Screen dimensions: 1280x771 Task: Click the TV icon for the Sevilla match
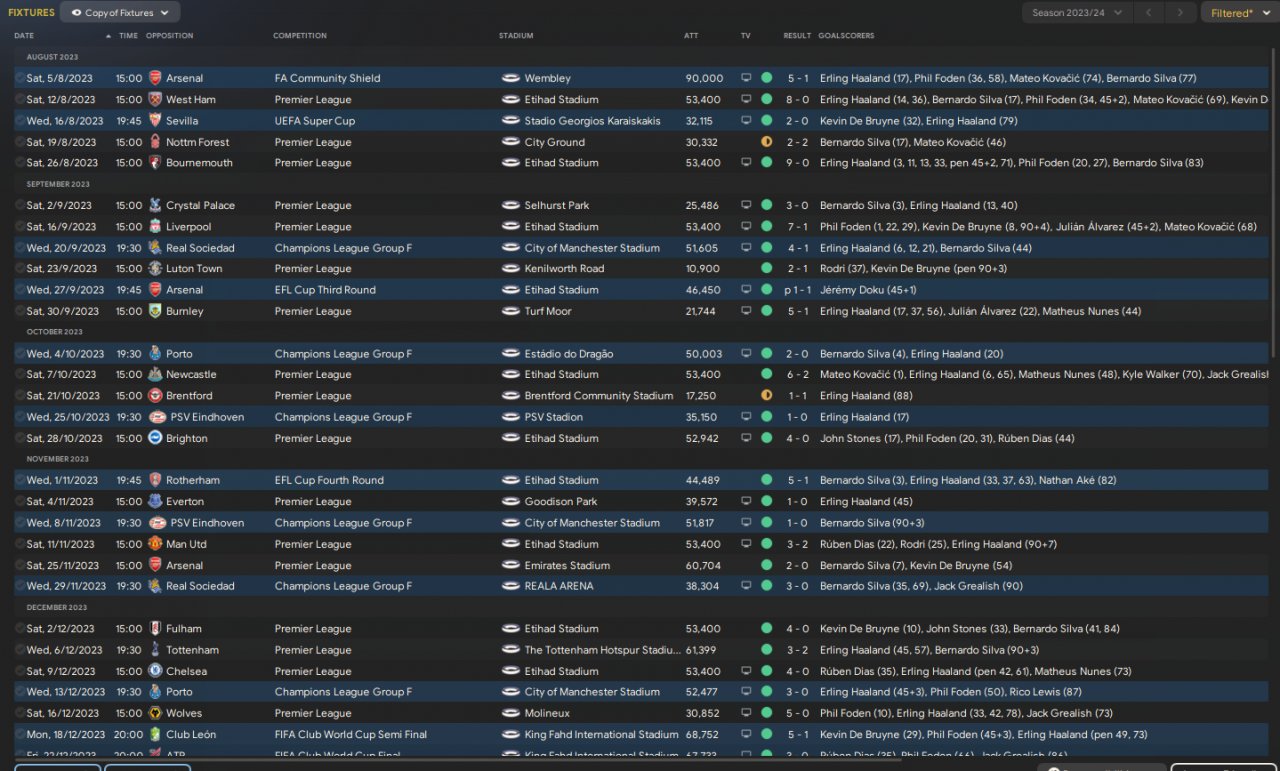coord(746,120)
